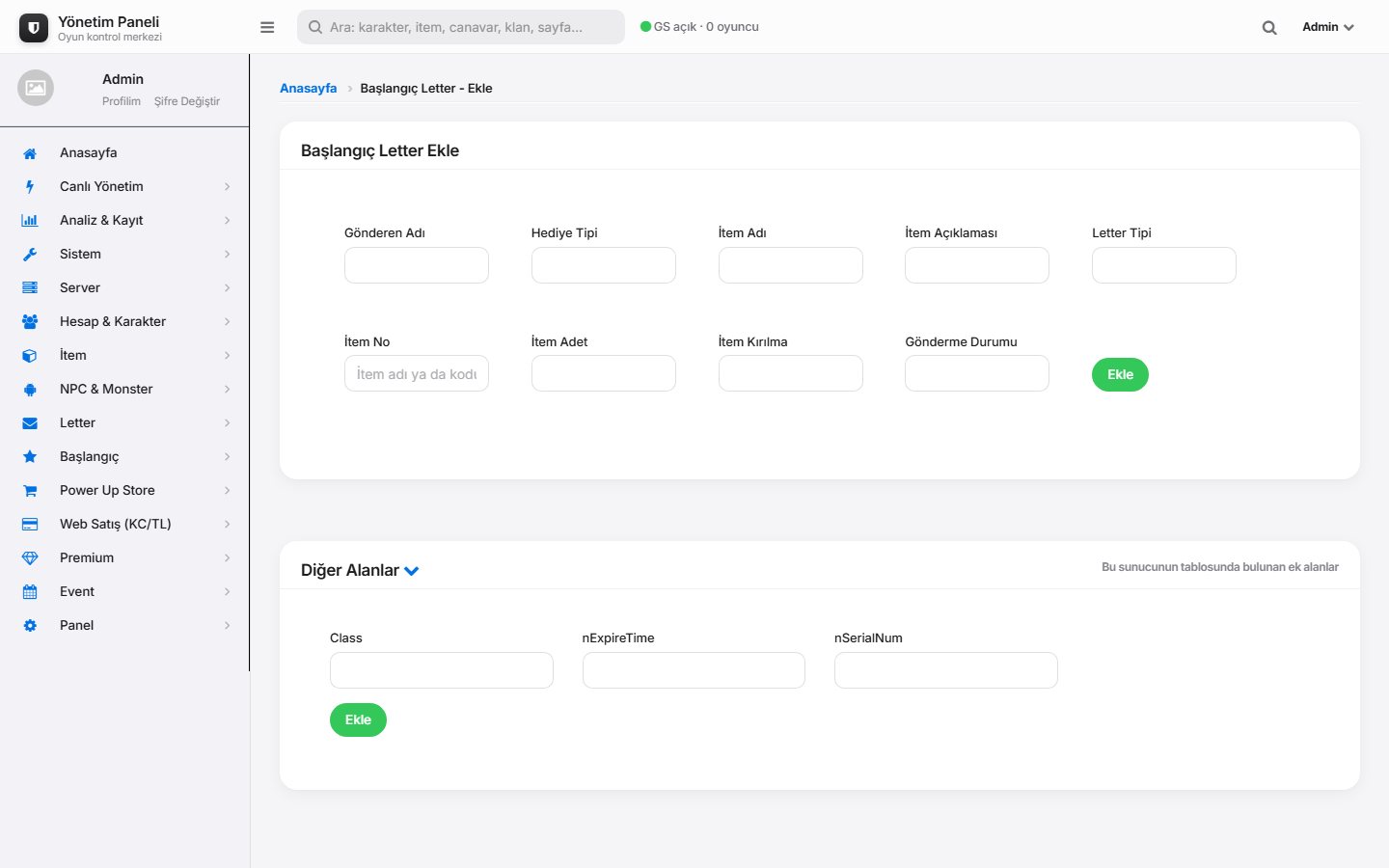Click the Gönderen Adı input field
The image size is (1389, 868).
pyautogui.click(x=417, y=265)
